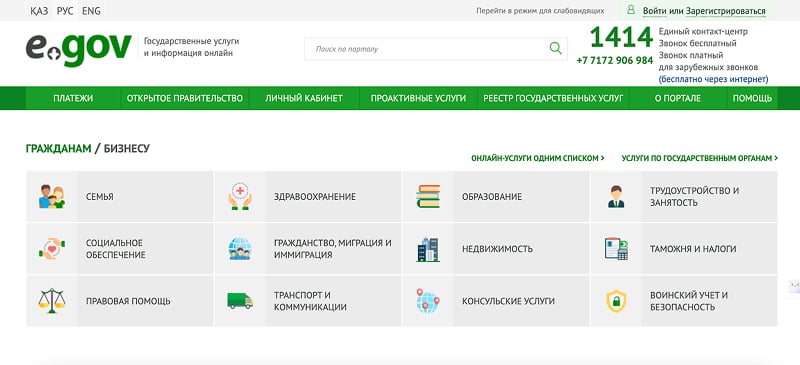800x365 pixels.
Task: Open the Семья family icon
Action: [x=52, y=197]
